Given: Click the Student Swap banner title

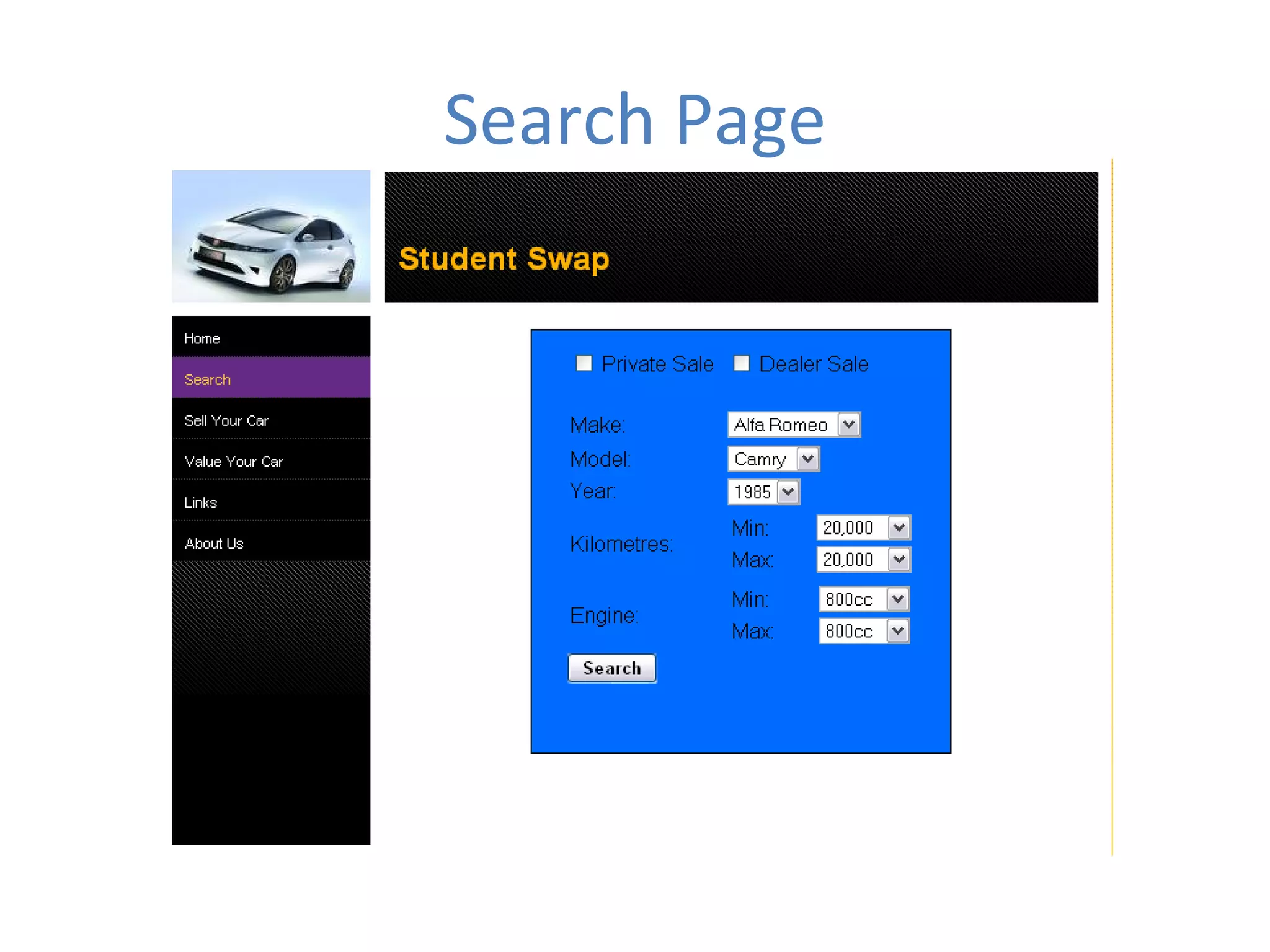Looking at the screenshot, I should tap(504, 259).
